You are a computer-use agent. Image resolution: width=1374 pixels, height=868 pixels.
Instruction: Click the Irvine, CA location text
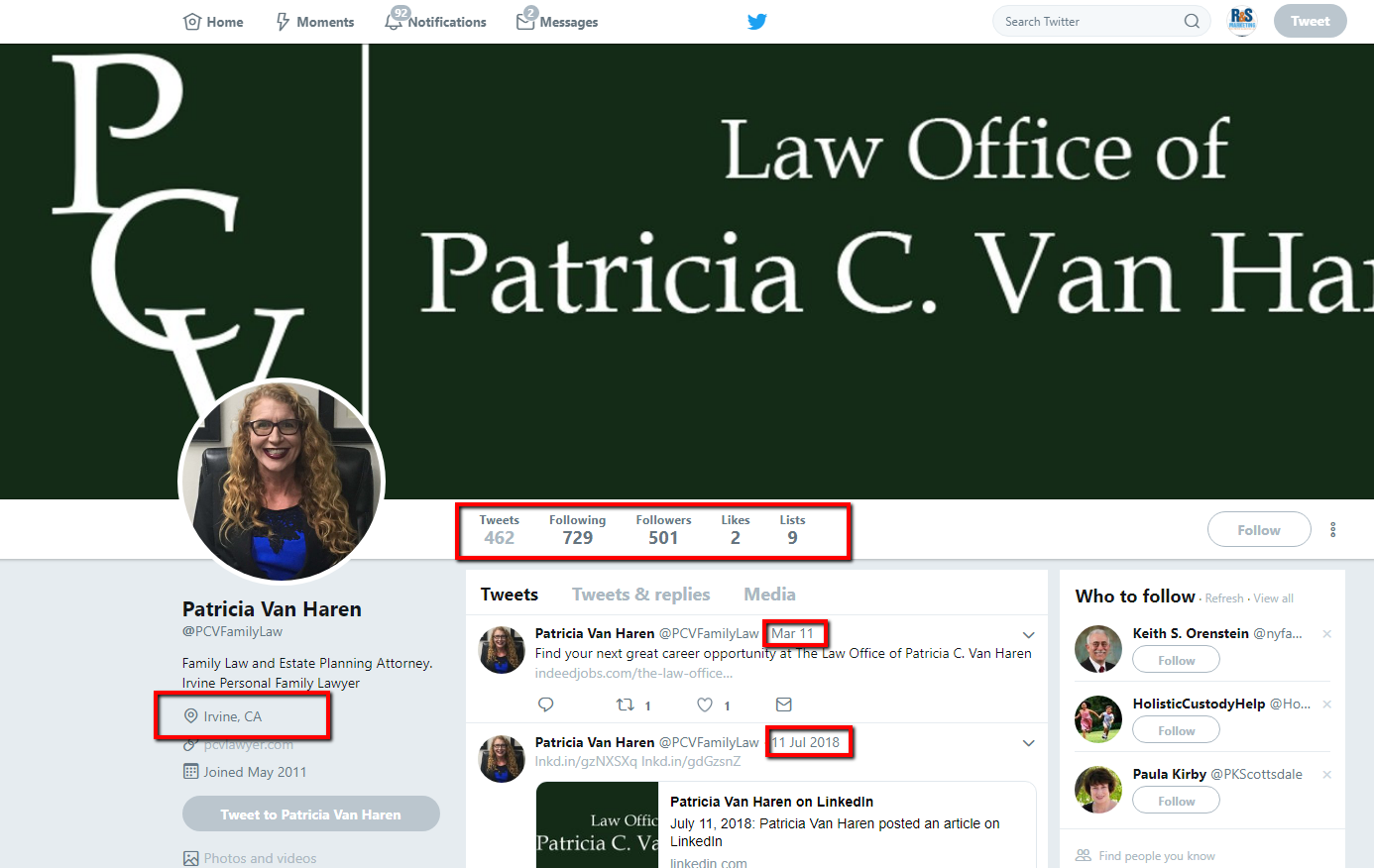(233, 716)
